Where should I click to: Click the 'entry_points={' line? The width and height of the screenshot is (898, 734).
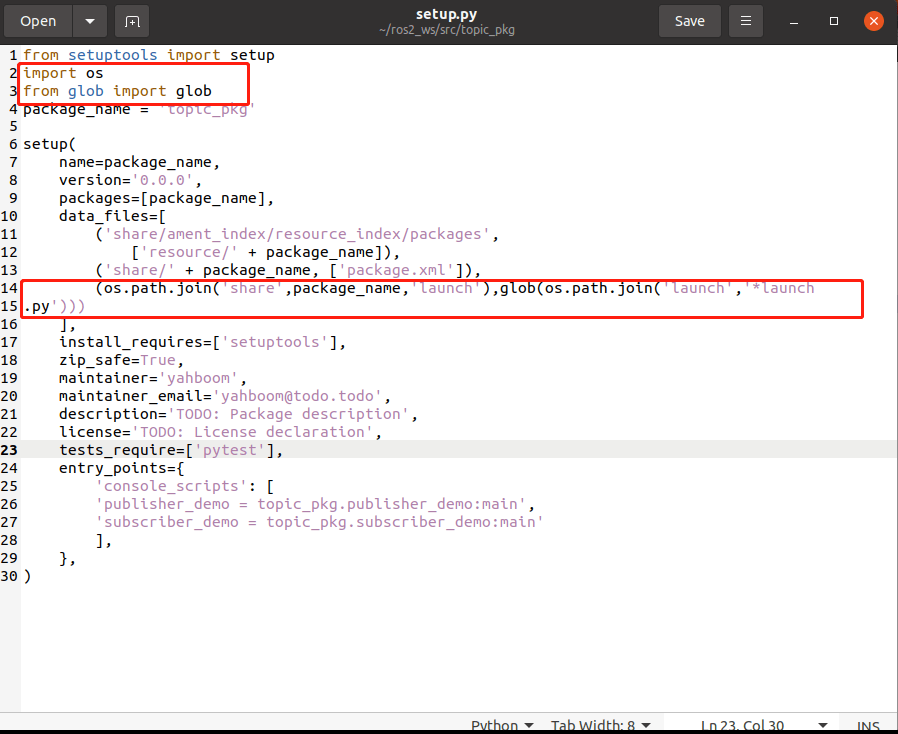click(x=121, y=468)
